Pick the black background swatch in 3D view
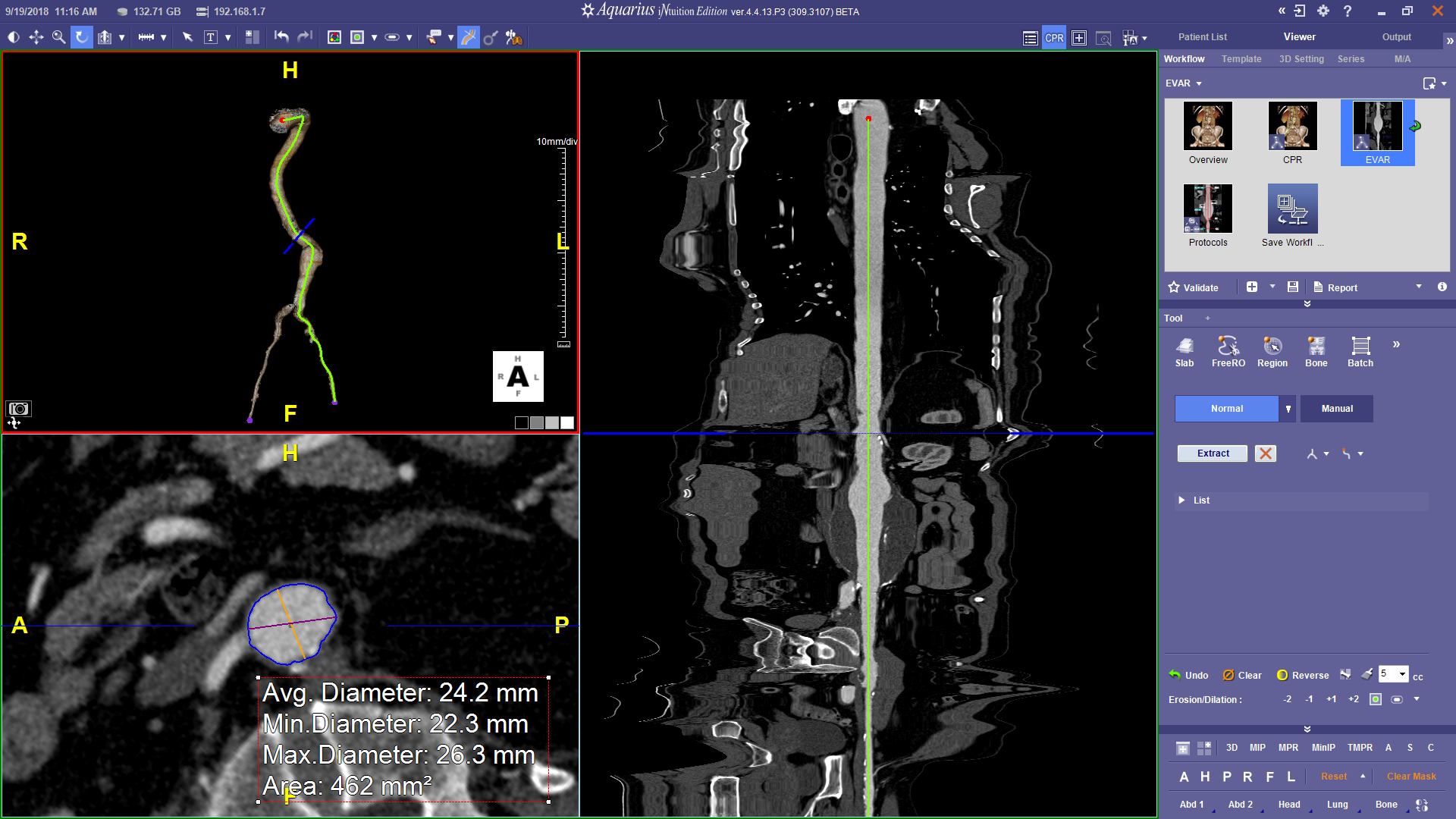Image resolution: width=1456 pixels, height=819 pixels. [522, 422]
